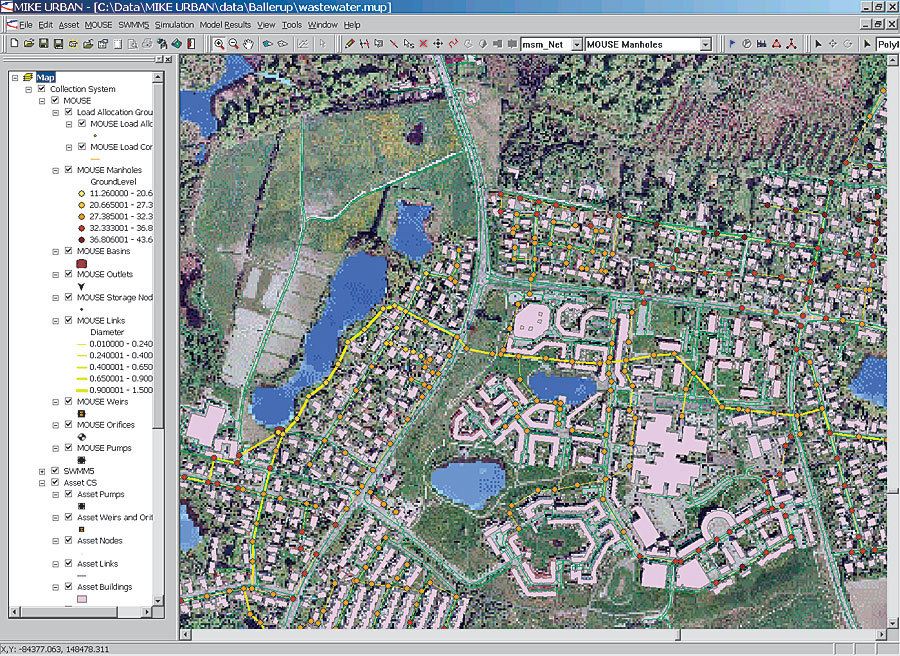The height and width of the screenshot is (656, 900).
Task: Toggle the MOUSE Basins layer checkbox
Action: pyautogui.click(x=69, y=251)
